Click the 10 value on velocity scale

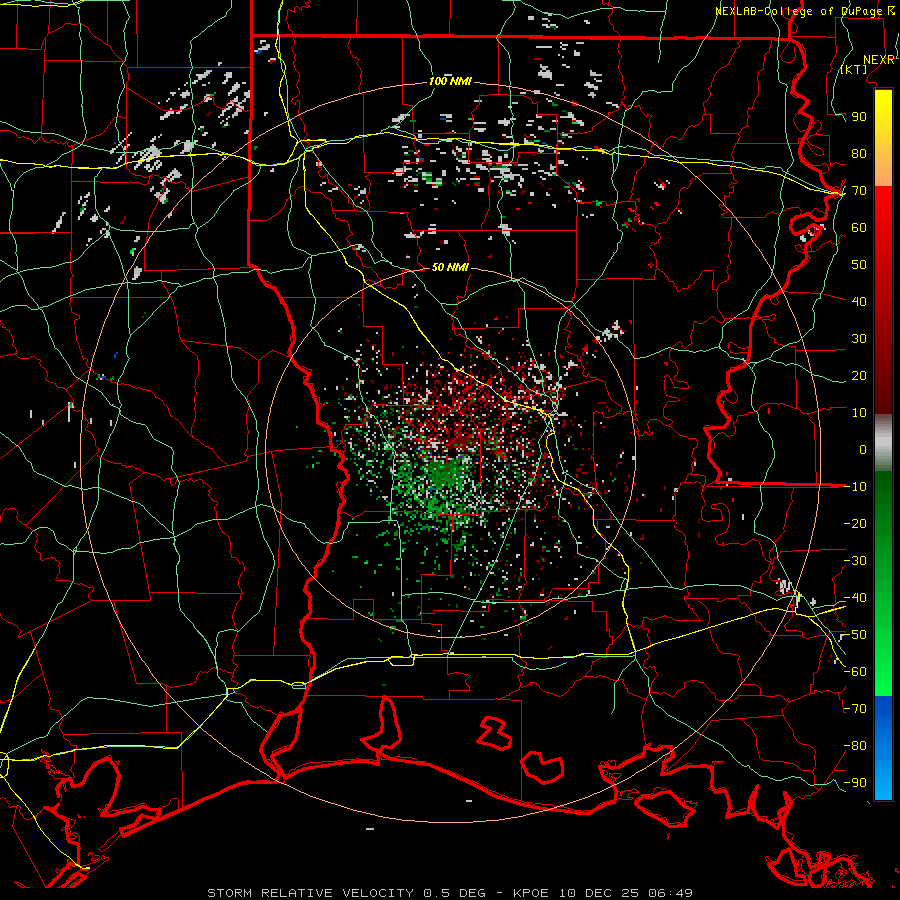[859, 413]
